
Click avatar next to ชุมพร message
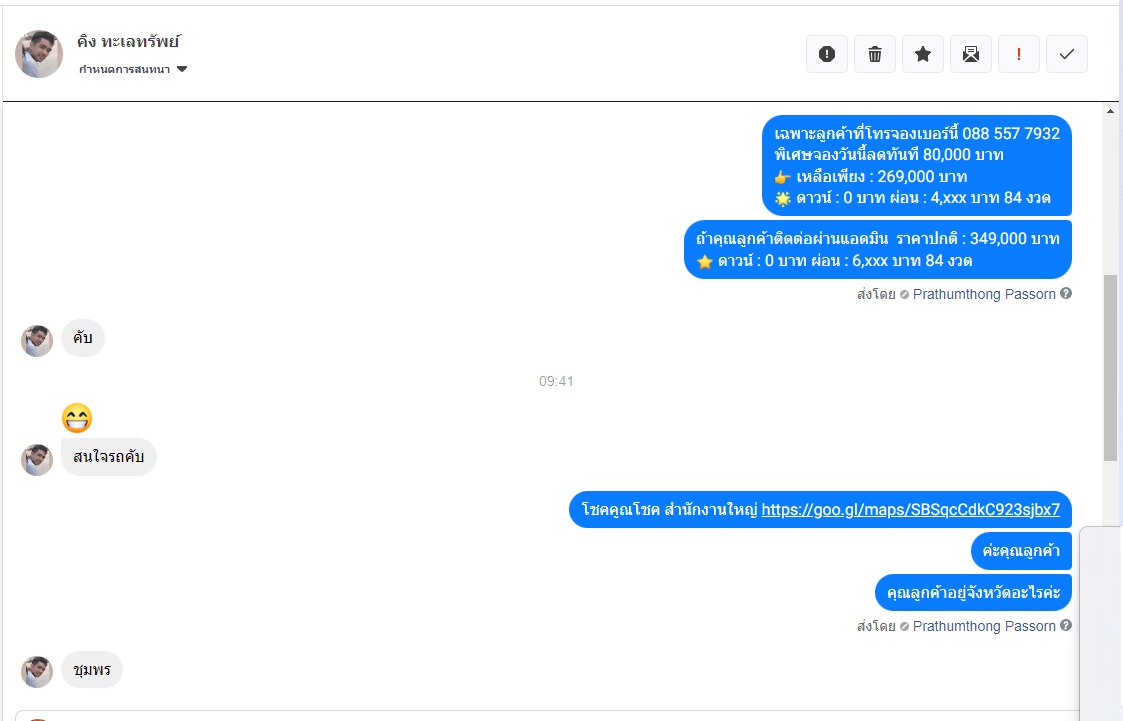coord(37,672)
